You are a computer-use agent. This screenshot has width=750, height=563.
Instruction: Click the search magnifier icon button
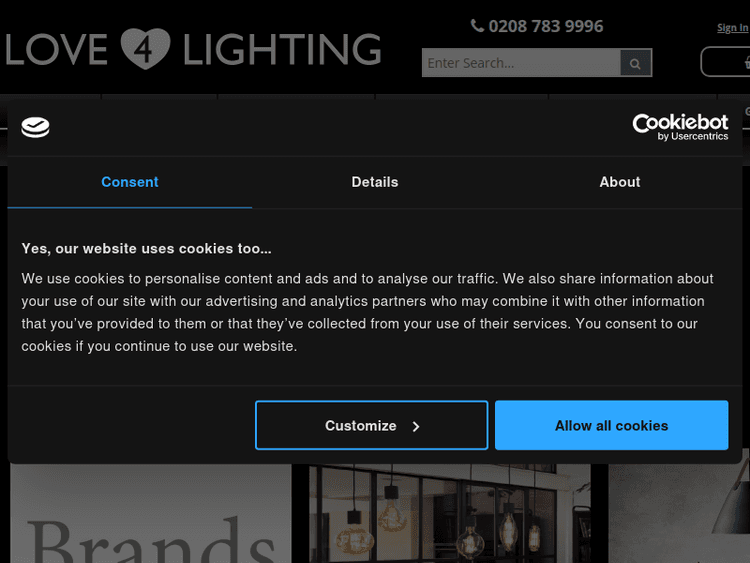coord(635,63)
